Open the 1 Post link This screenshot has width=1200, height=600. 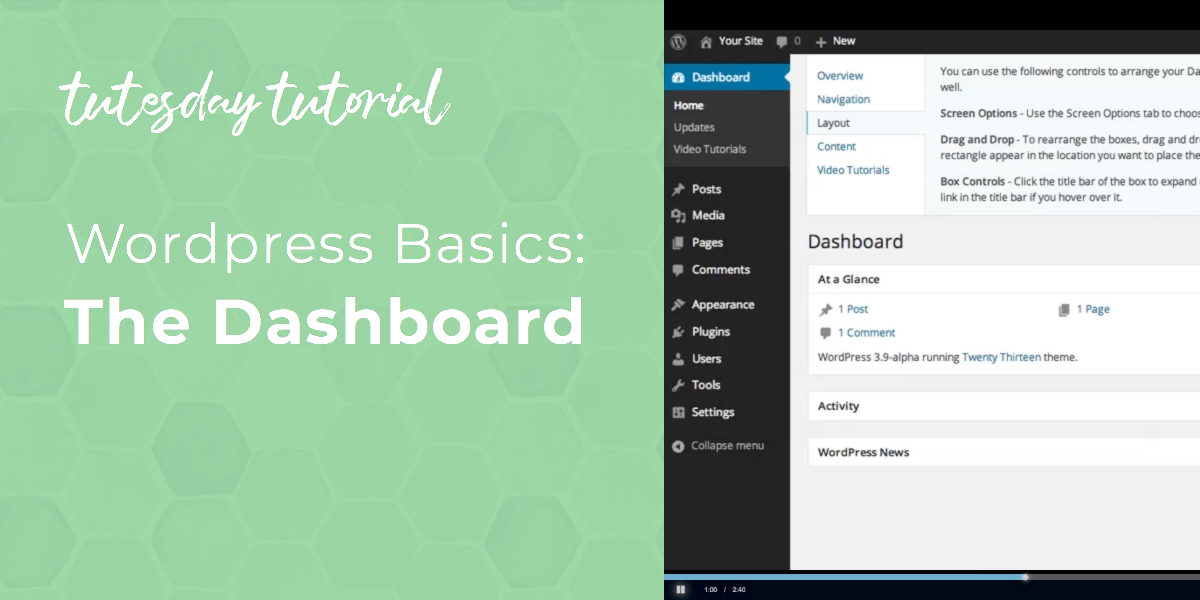point(853,310)
